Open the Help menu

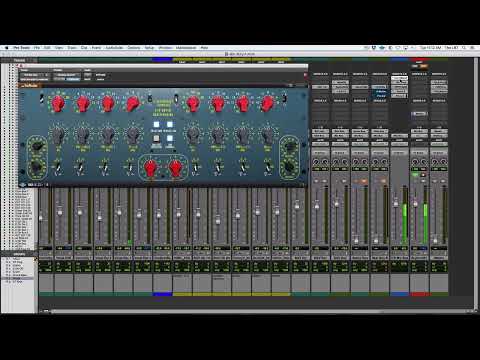coord(204,48)
